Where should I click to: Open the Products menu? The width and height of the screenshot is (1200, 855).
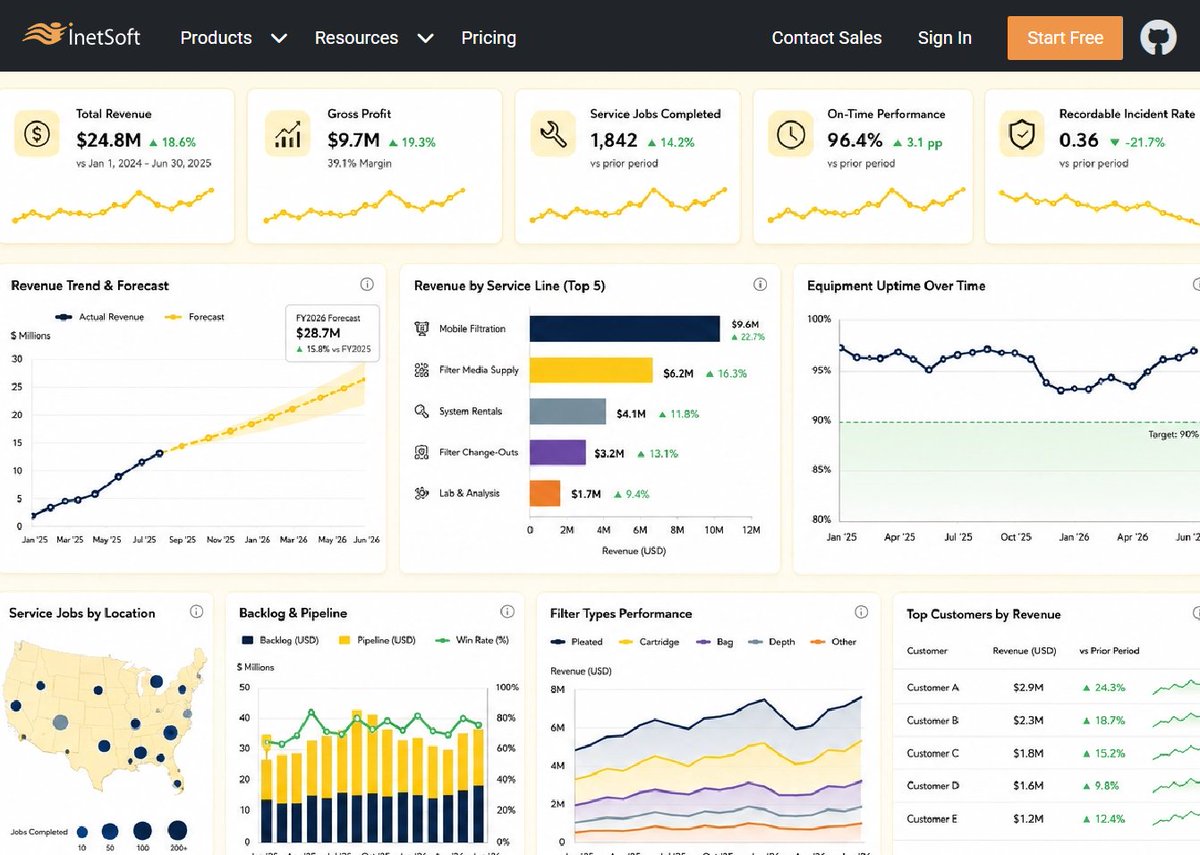pos(216,38)
